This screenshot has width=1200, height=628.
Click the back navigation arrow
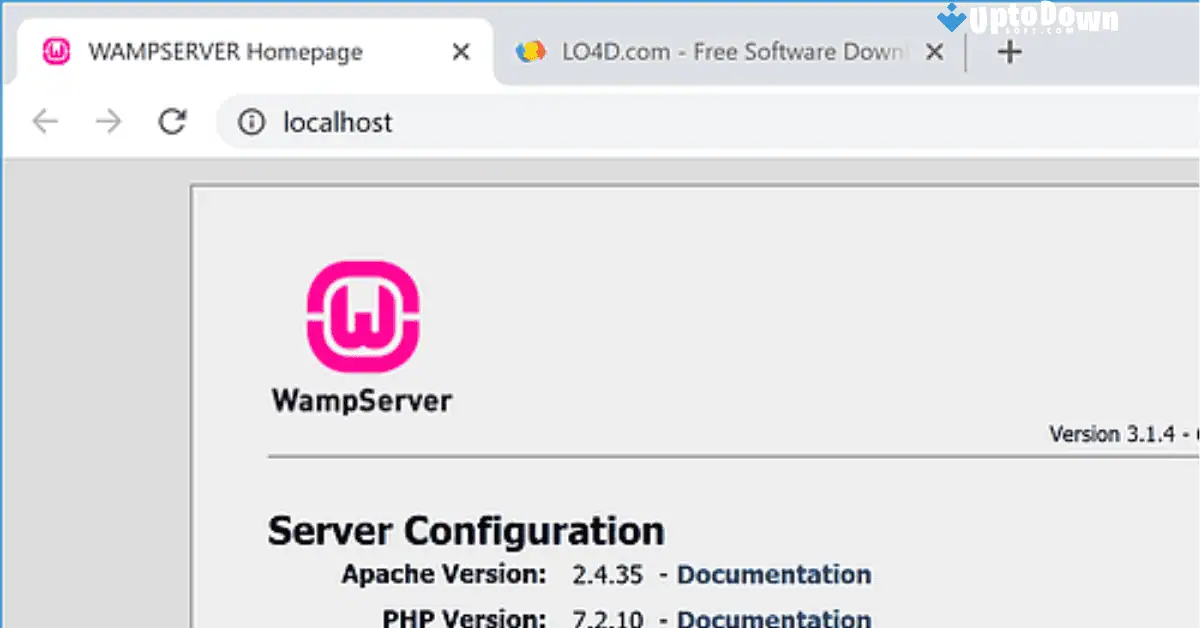[x=44, y=121]
